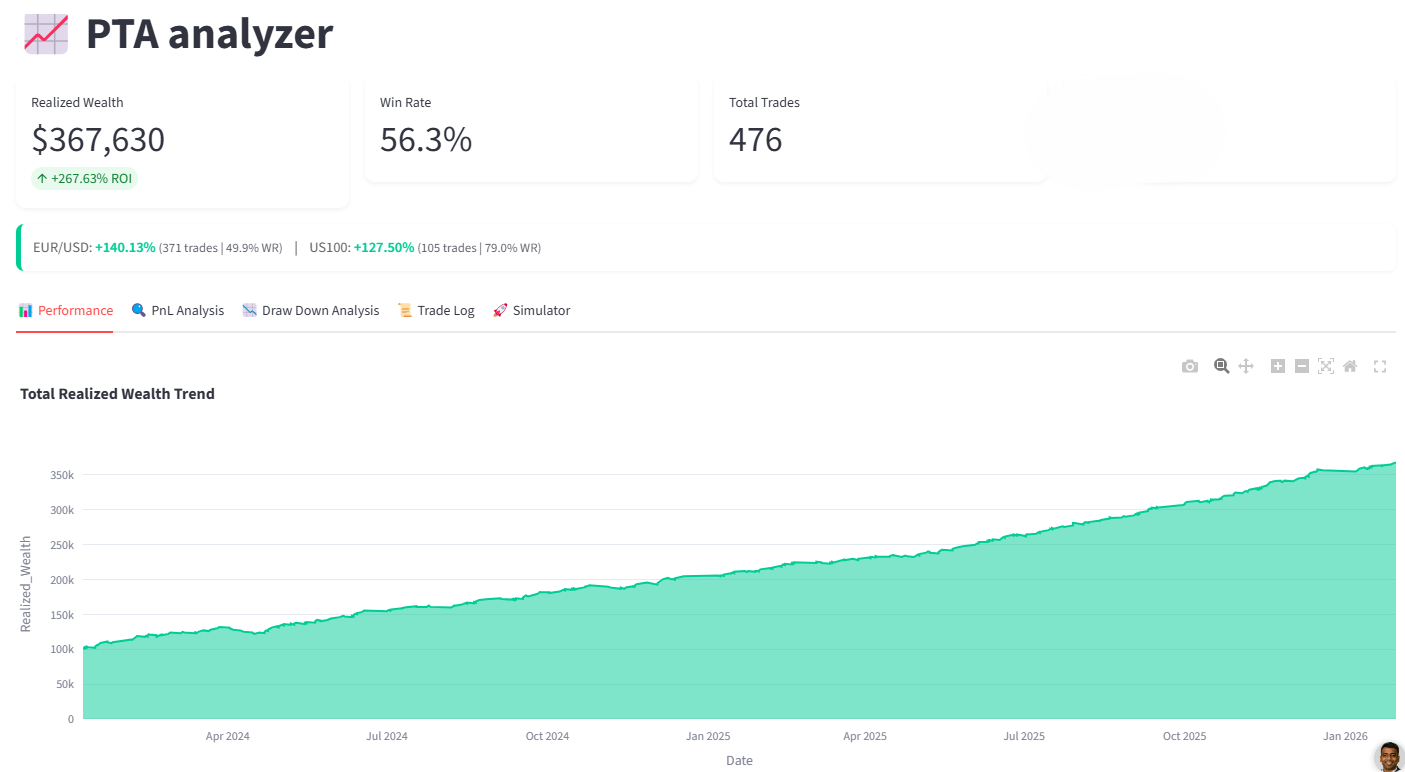1405x772 pixels.
Task: Go to Draw Down Analysis tab
Action: coord(311,311)
